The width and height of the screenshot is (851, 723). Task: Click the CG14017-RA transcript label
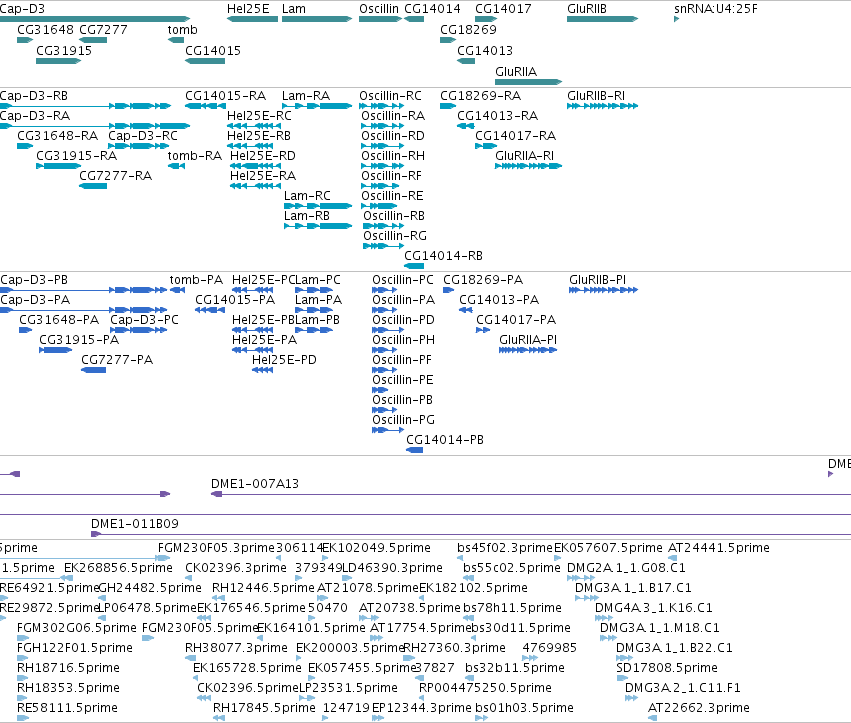(515, 136)
